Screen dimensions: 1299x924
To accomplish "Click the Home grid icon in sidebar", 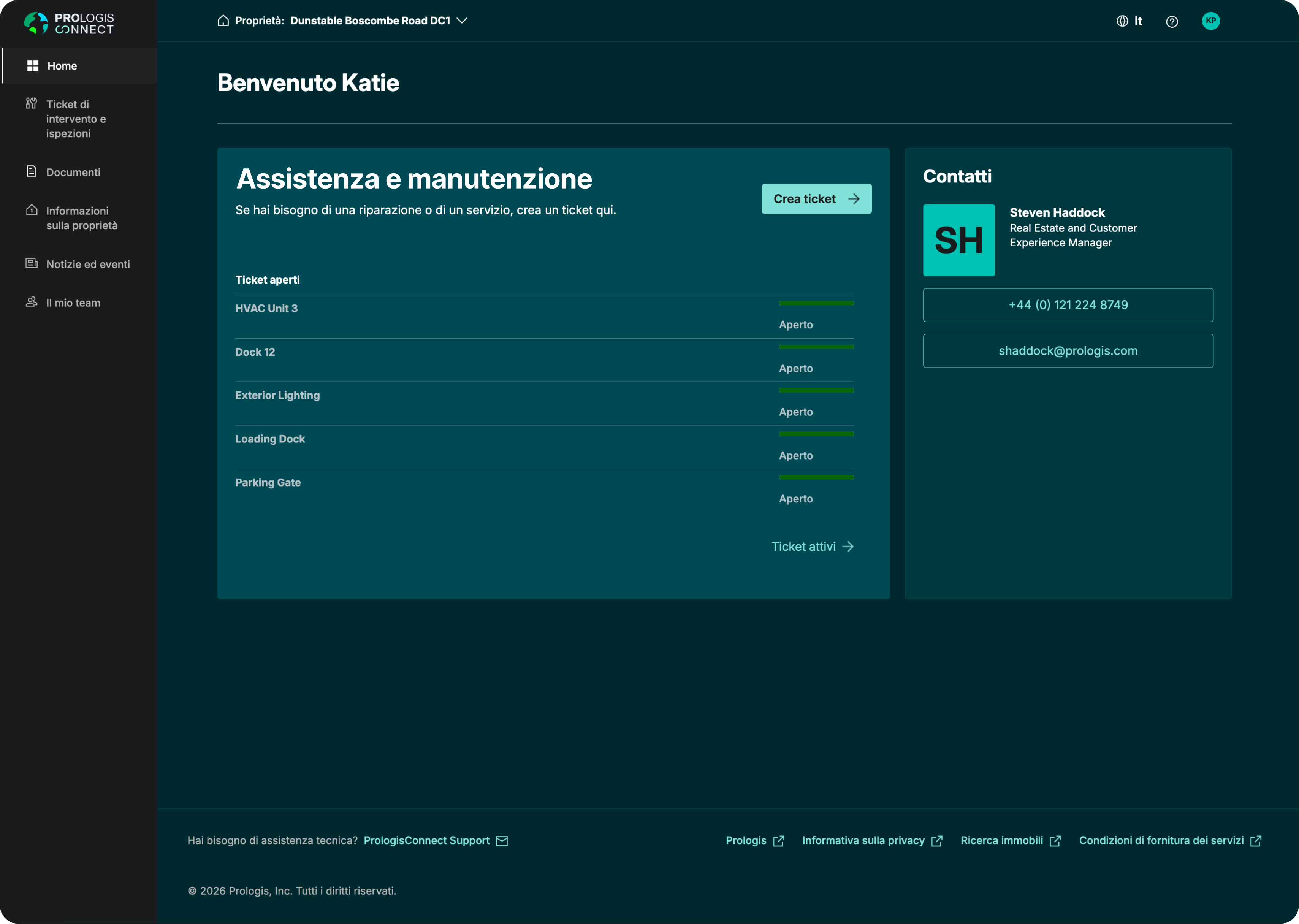I will pyautogui.click(x=33, y=66).
